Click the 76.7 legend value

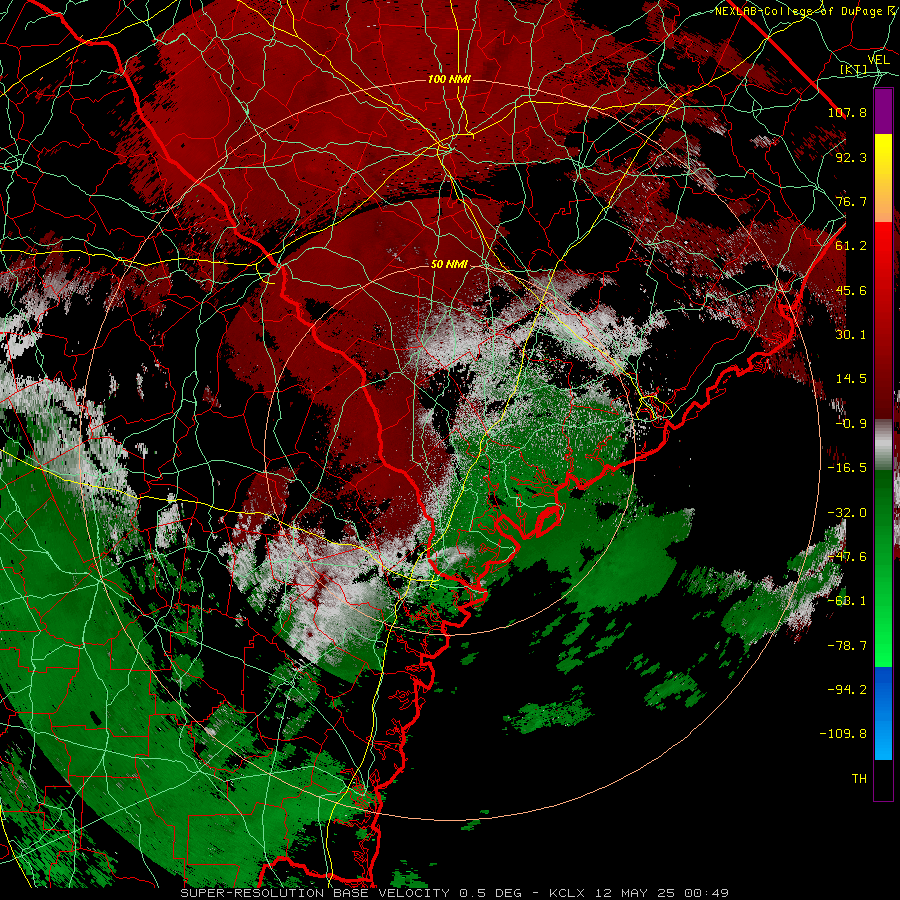851,201
